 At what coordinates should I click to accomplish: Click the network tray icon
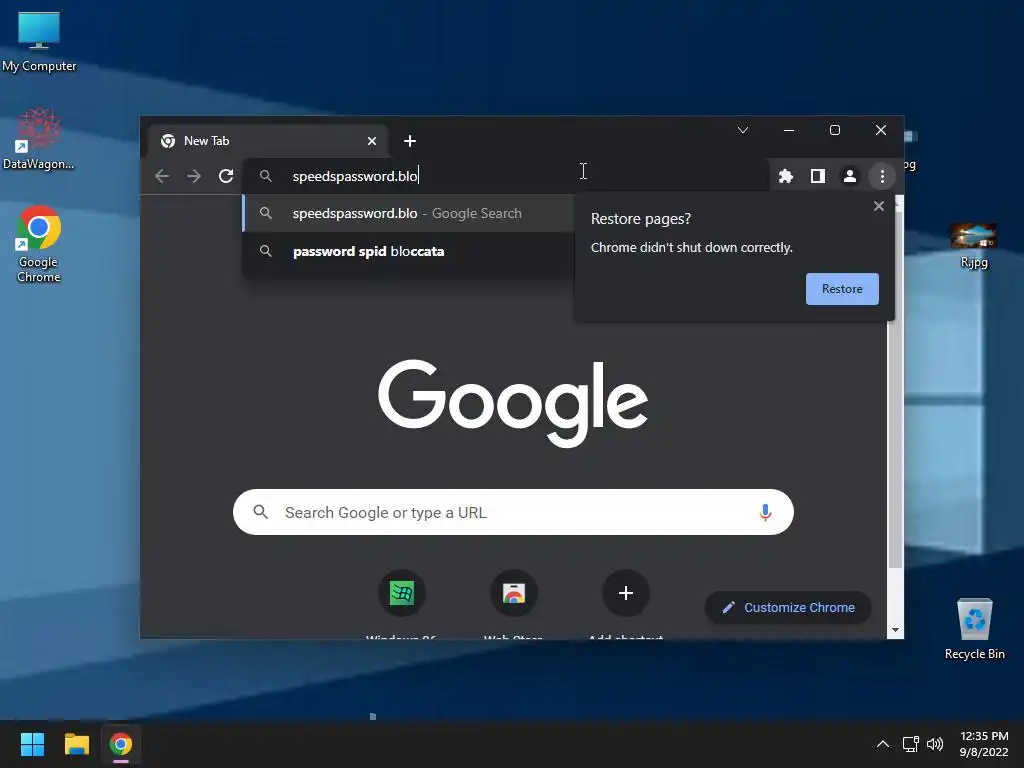coord(910,744)
